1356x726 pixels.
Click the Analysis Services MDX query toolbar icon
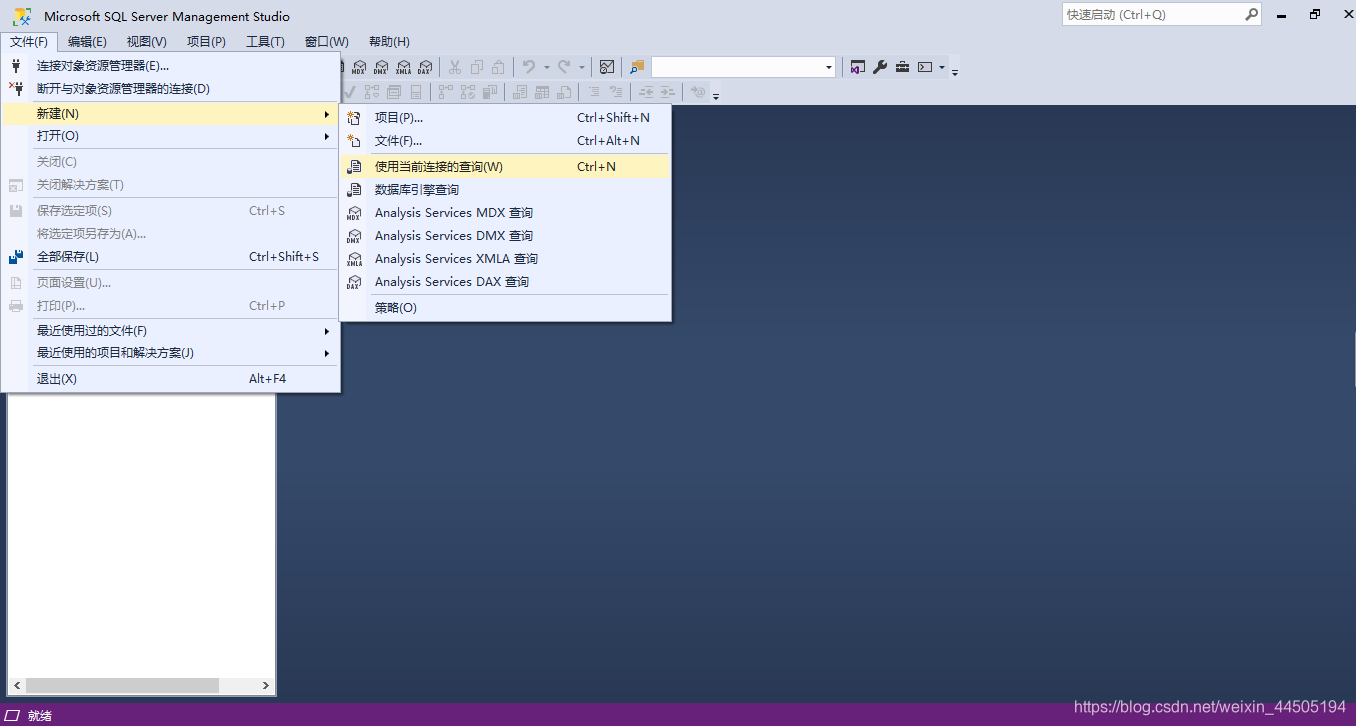359,67
